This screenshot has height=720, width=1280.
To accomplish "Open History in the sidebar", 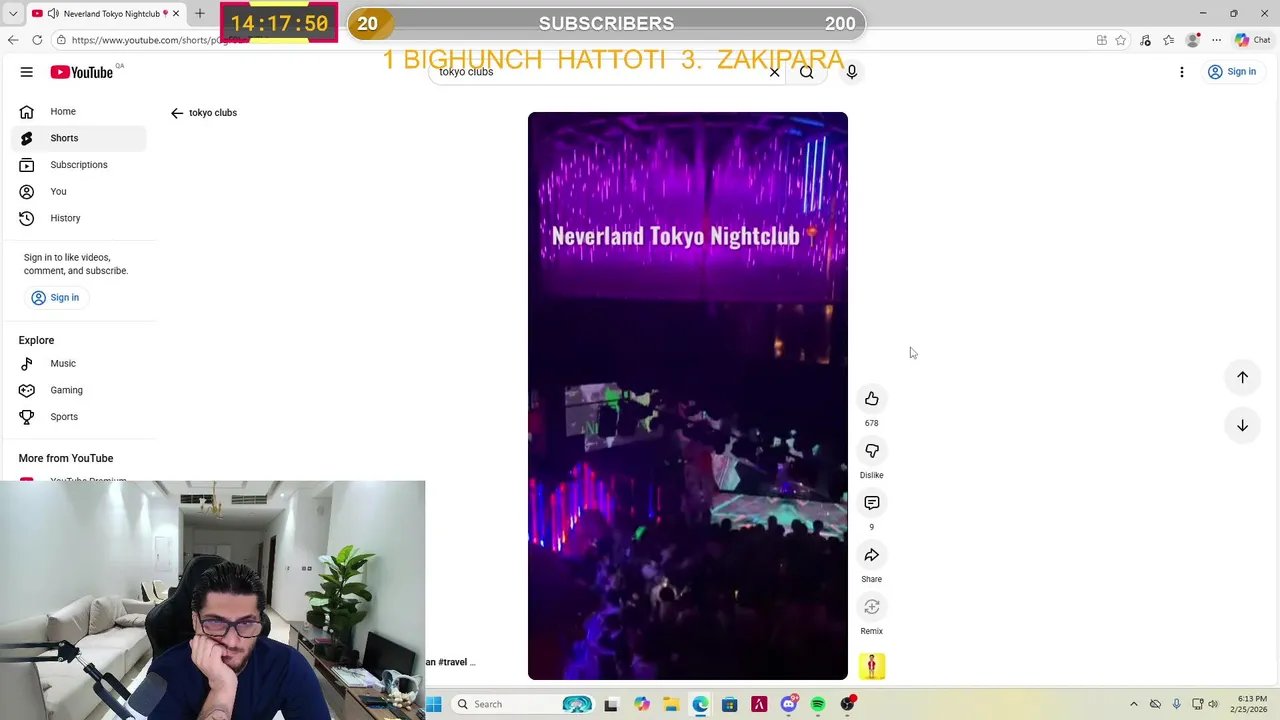I will 78,218.
